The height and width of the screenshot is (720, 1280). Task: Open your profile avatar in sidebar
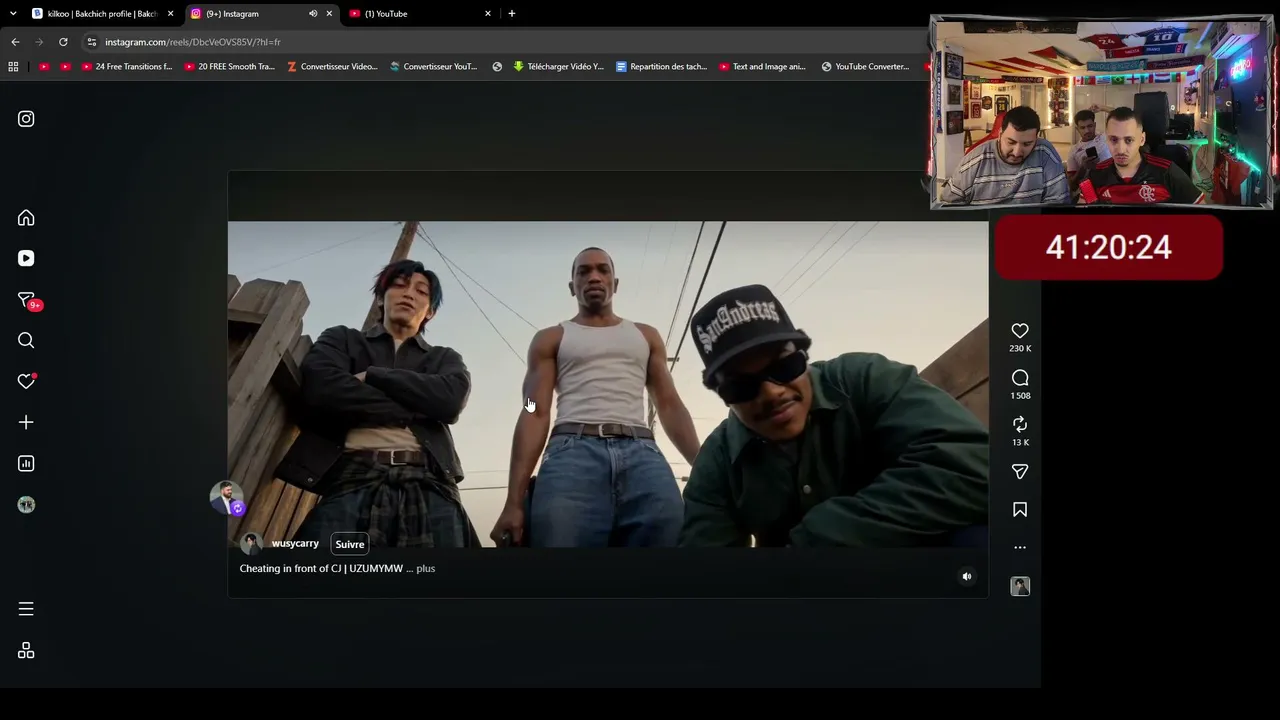pyautogui.click(x=26, y=505)
